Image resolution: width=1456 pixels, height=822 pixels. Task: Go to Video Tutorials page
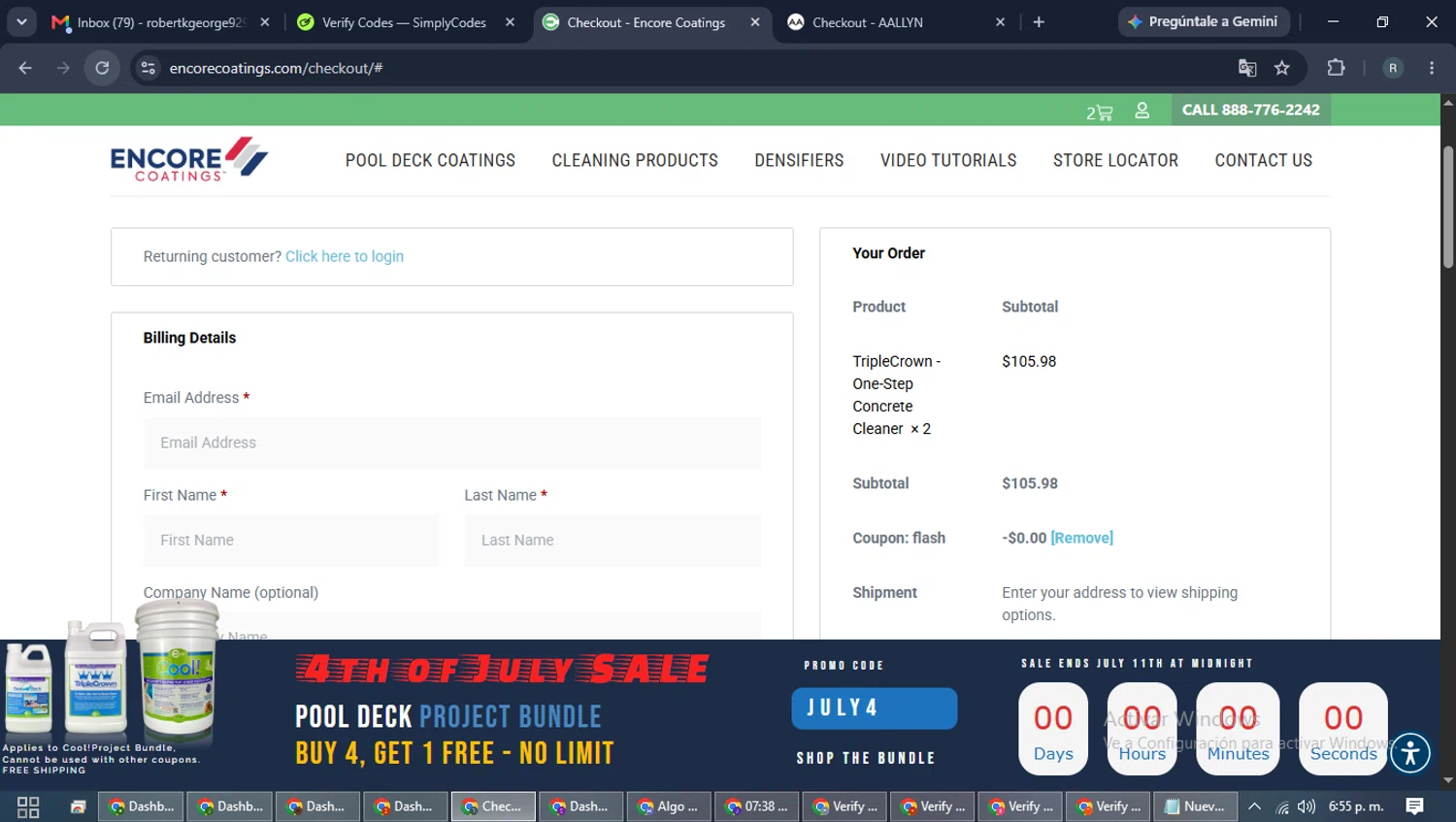pyautogui.click(x=948, y=160)
